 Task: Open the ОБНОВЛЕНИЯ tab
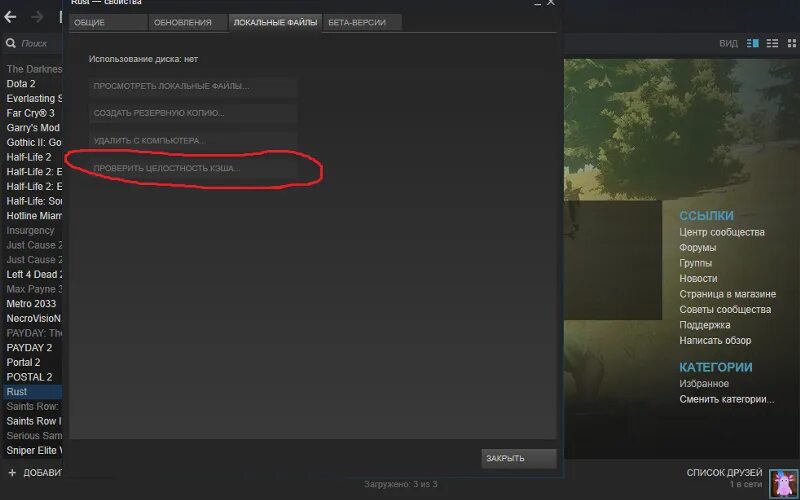pyautogui.click(x=187, y=22)
